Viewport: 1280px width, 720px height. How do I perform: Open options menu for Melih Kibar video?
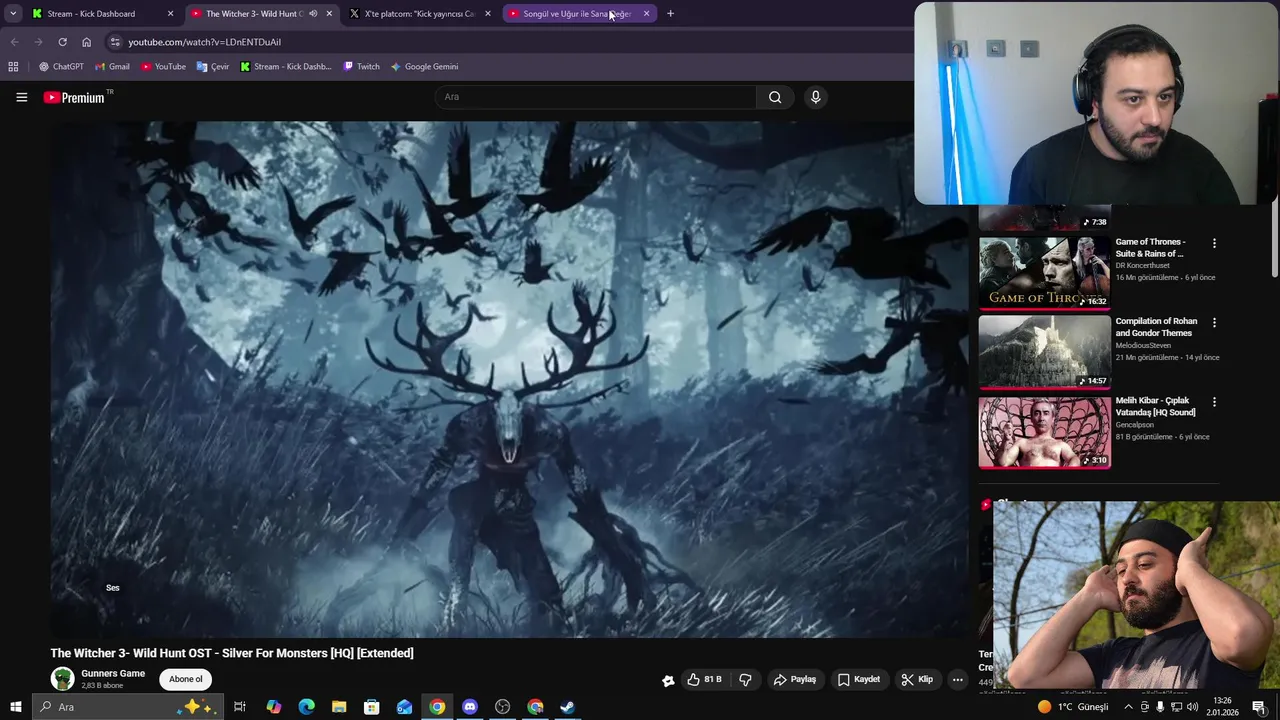tap(1214, 402)
